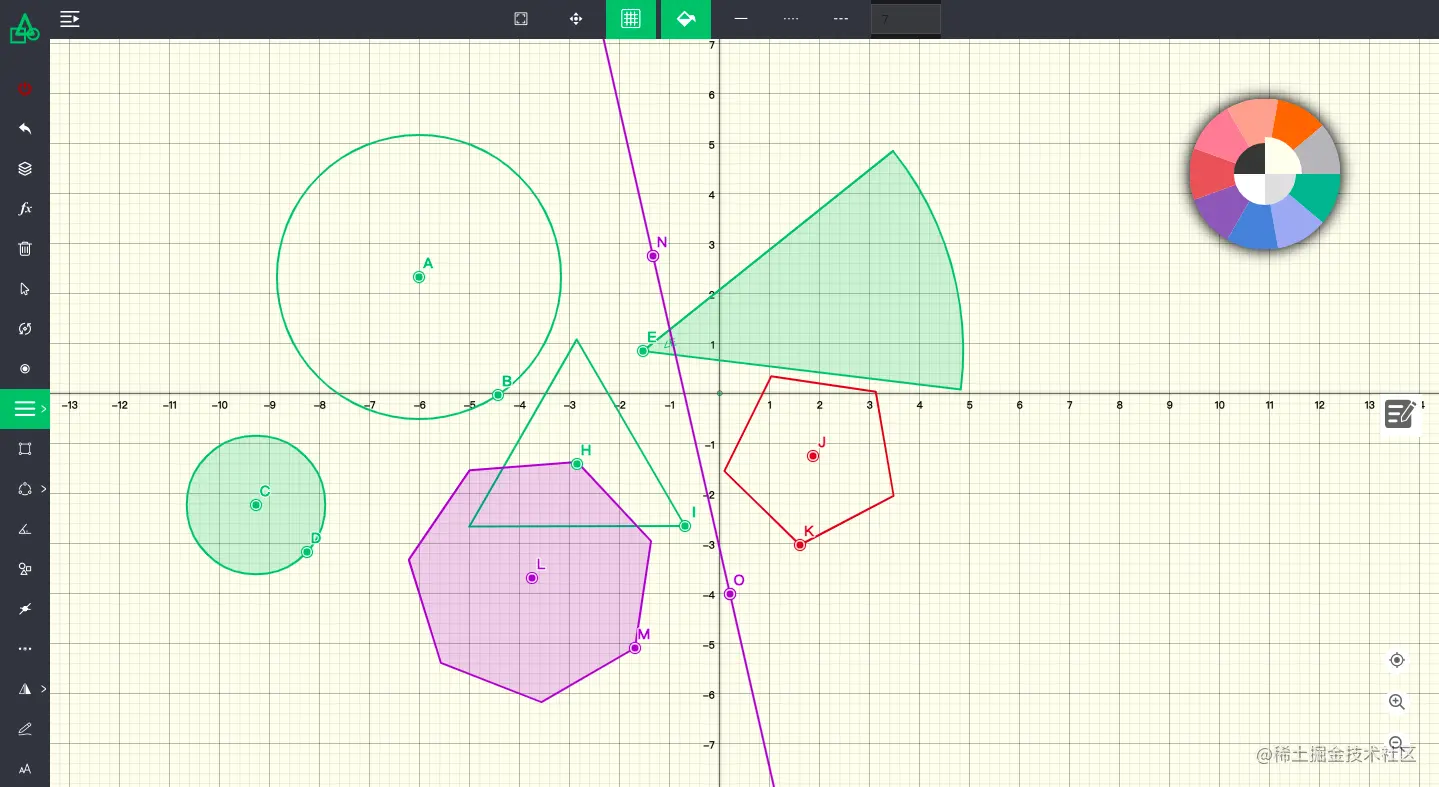The width and height of the screenshot is (1439, 787).
Task: Select the active green lines tool
Action: point(25,409)
